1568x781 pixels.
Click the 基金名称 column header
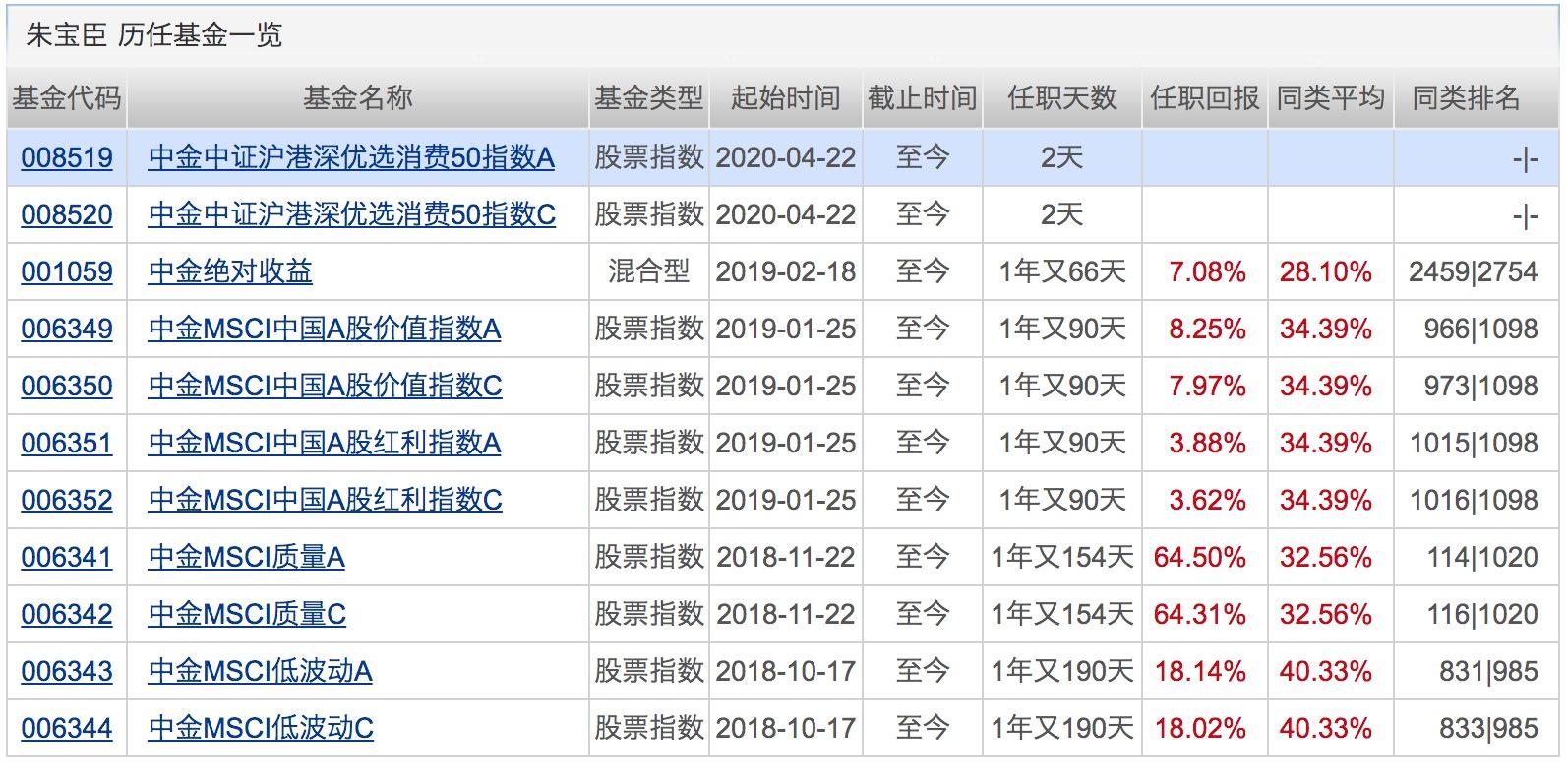click(x=358, y=98)
